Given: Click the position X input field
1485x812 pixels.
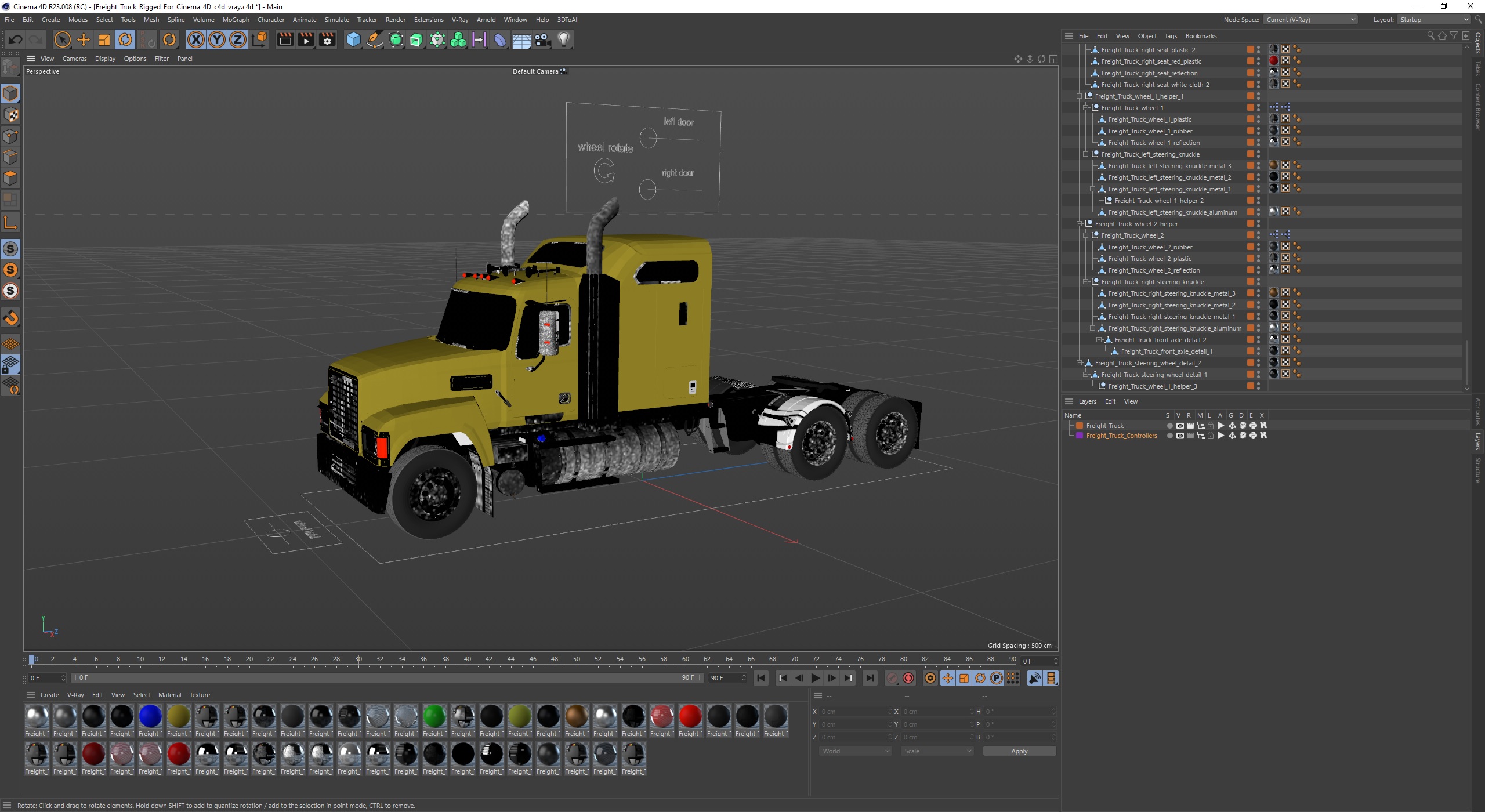Looking at the screenshot, I should coord(856,712).
